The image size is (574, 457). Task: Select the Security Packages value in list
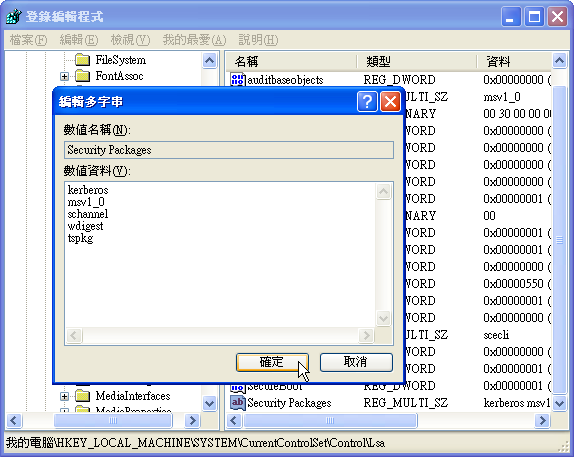coord(289,403)
